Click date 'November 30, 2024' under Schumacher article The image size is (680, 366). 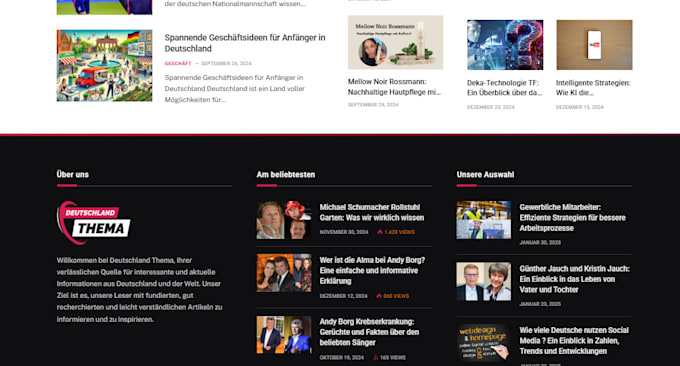344,232
